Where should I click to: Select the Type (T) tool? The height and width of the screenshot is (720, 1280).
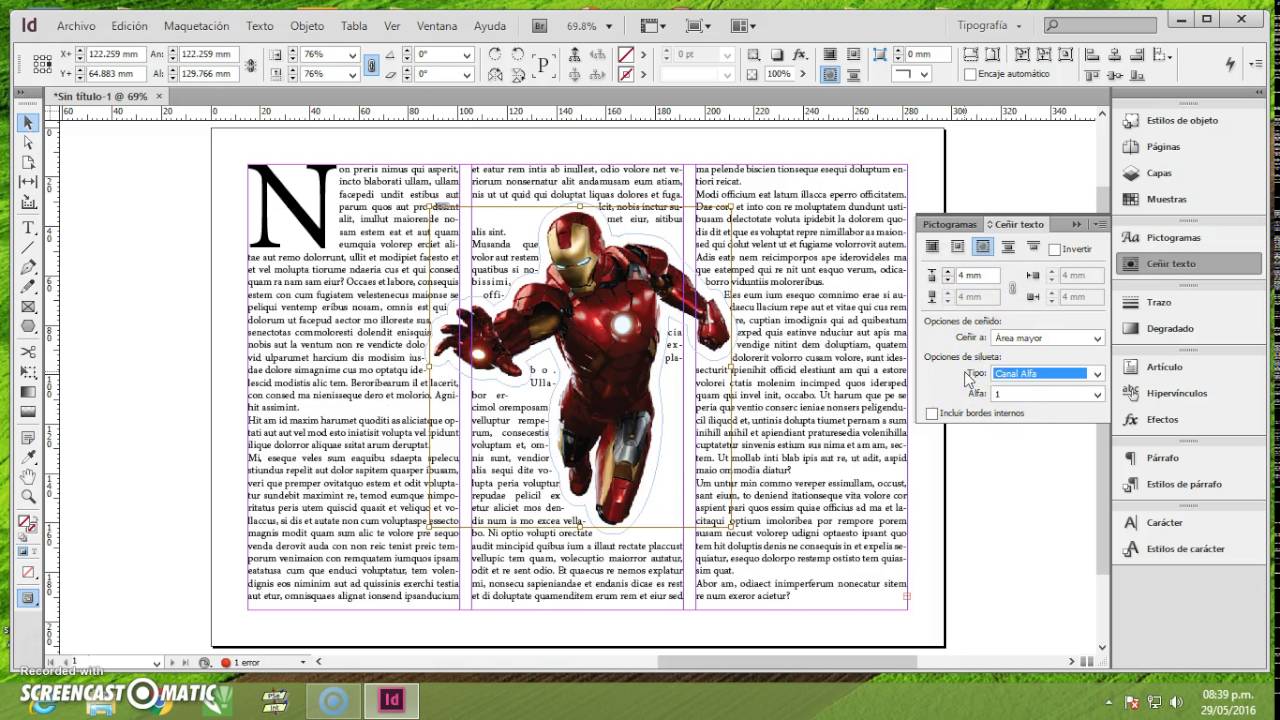point(28,228)
